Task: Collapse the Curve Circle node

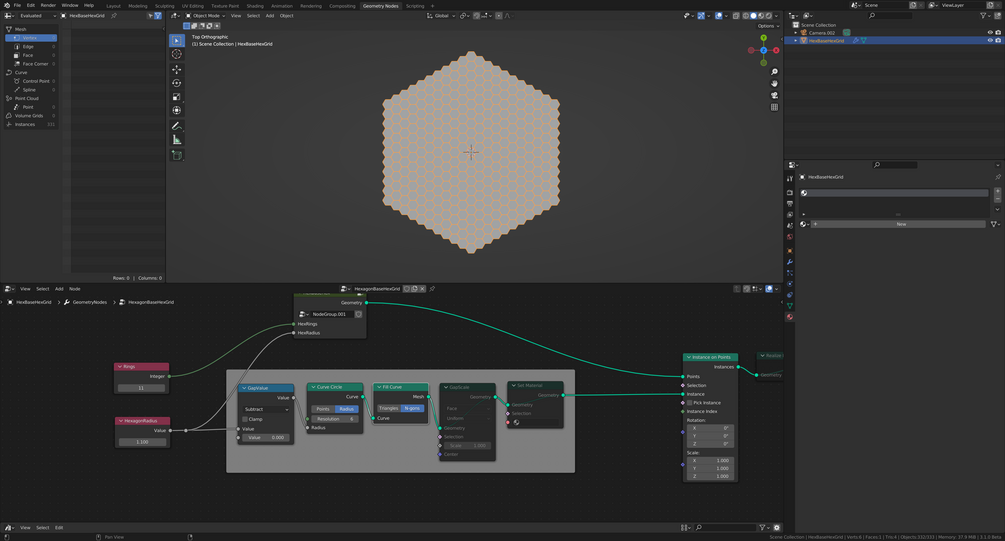Action: (313, 387)
